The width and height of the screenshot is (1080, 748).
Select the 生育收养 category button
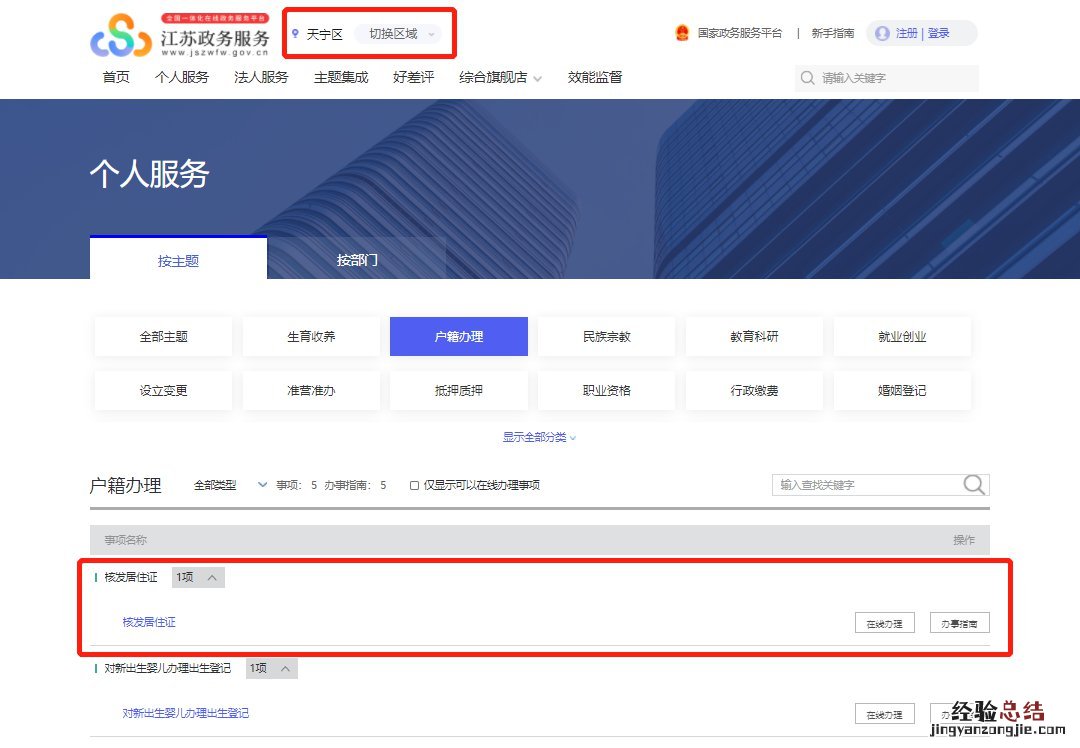coord(311,337)
